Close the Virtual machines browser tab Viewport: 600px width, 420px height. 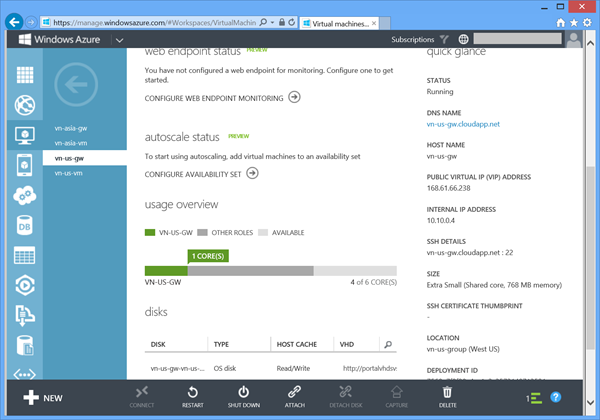coord(374,23)
